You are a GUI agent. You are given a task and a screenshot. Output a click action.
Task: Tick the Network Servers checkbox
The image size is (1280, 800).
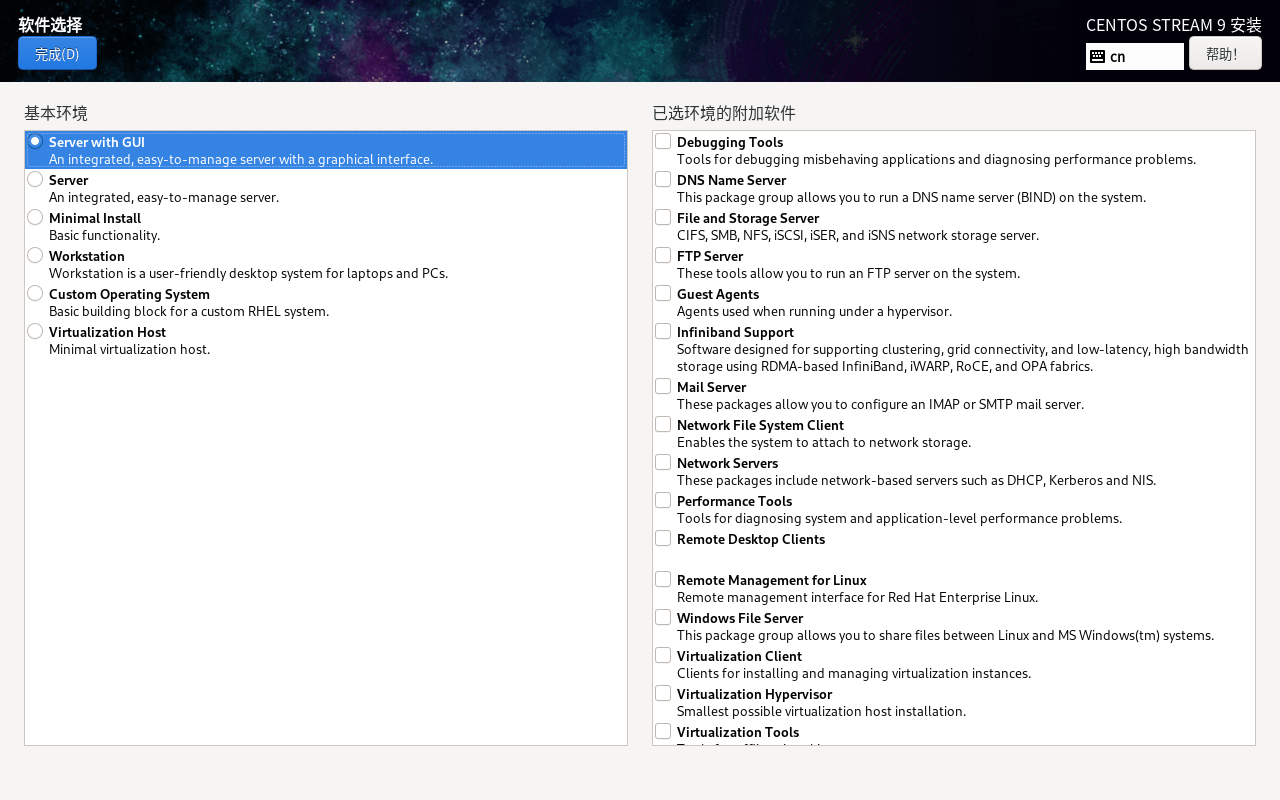(663, 462)
